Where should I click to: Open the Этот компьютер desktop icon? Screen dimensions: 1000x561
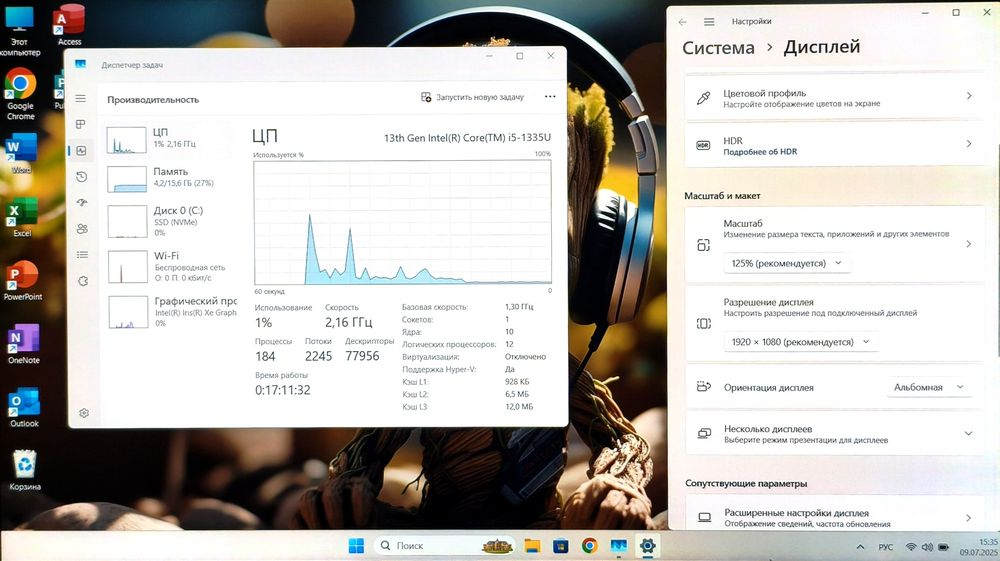(20, 31)
